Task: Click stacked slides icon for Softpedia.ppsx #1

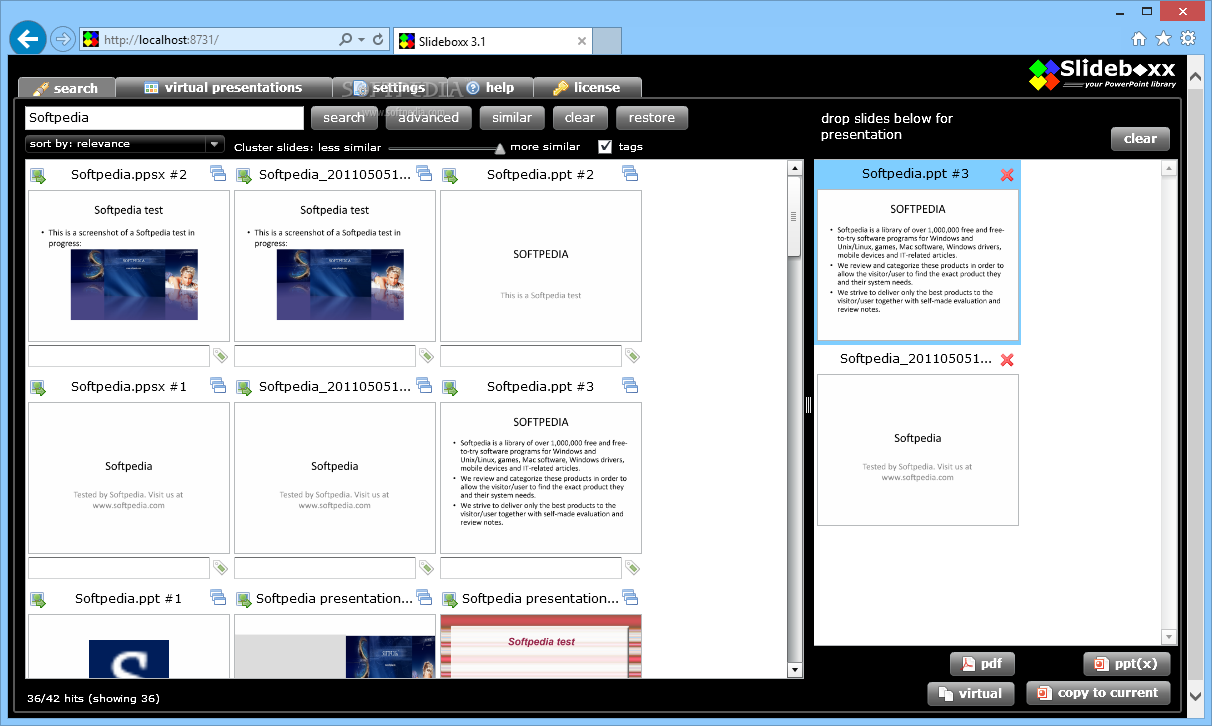Action: 218,386
